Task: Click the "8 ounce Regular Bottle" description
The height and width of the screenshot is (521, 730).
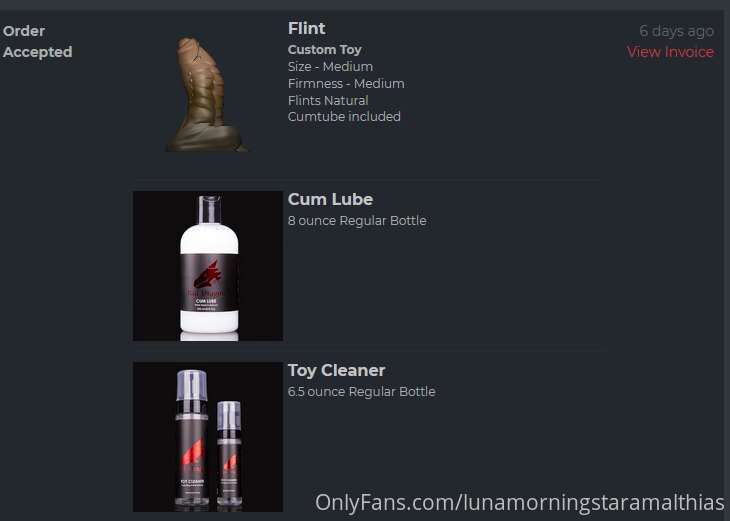Action: (357, 221)
